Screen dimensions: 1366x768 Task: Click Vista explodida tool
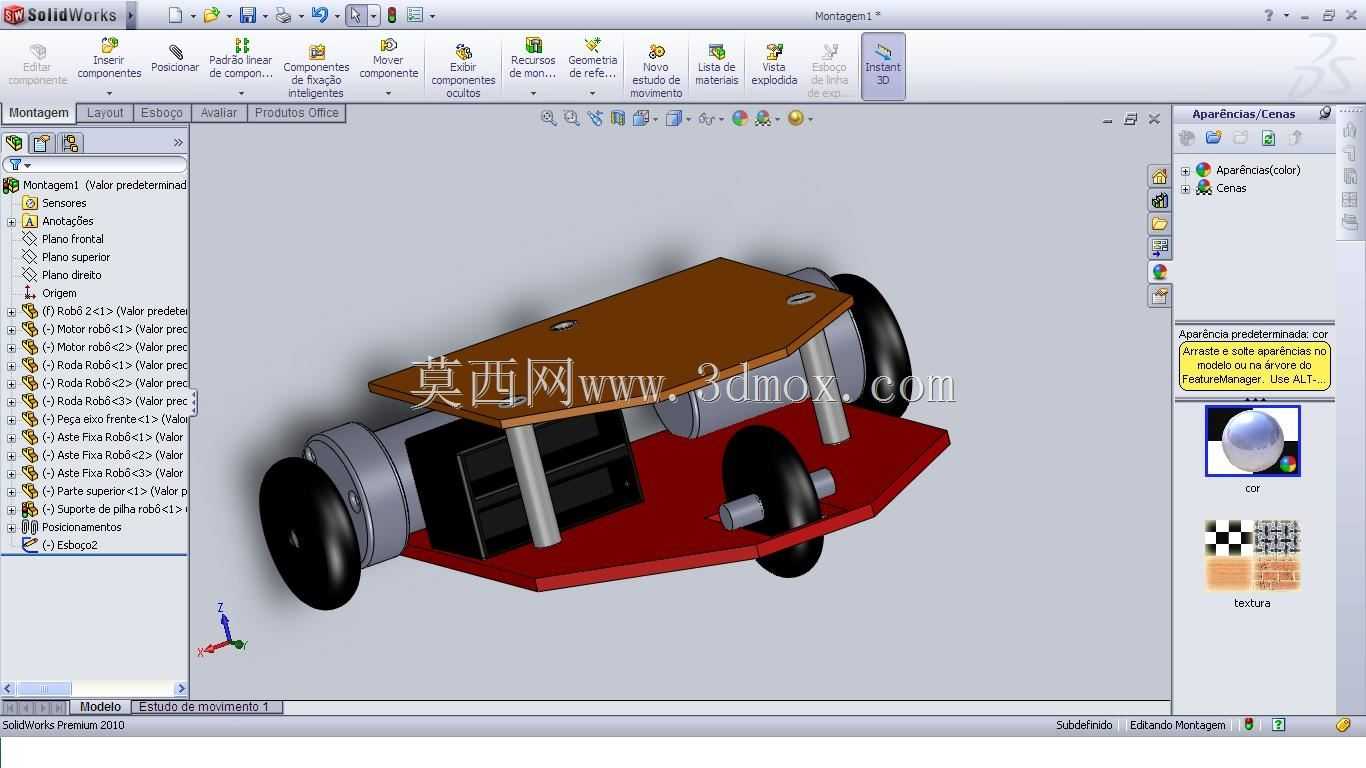click(x=774, y=65)
